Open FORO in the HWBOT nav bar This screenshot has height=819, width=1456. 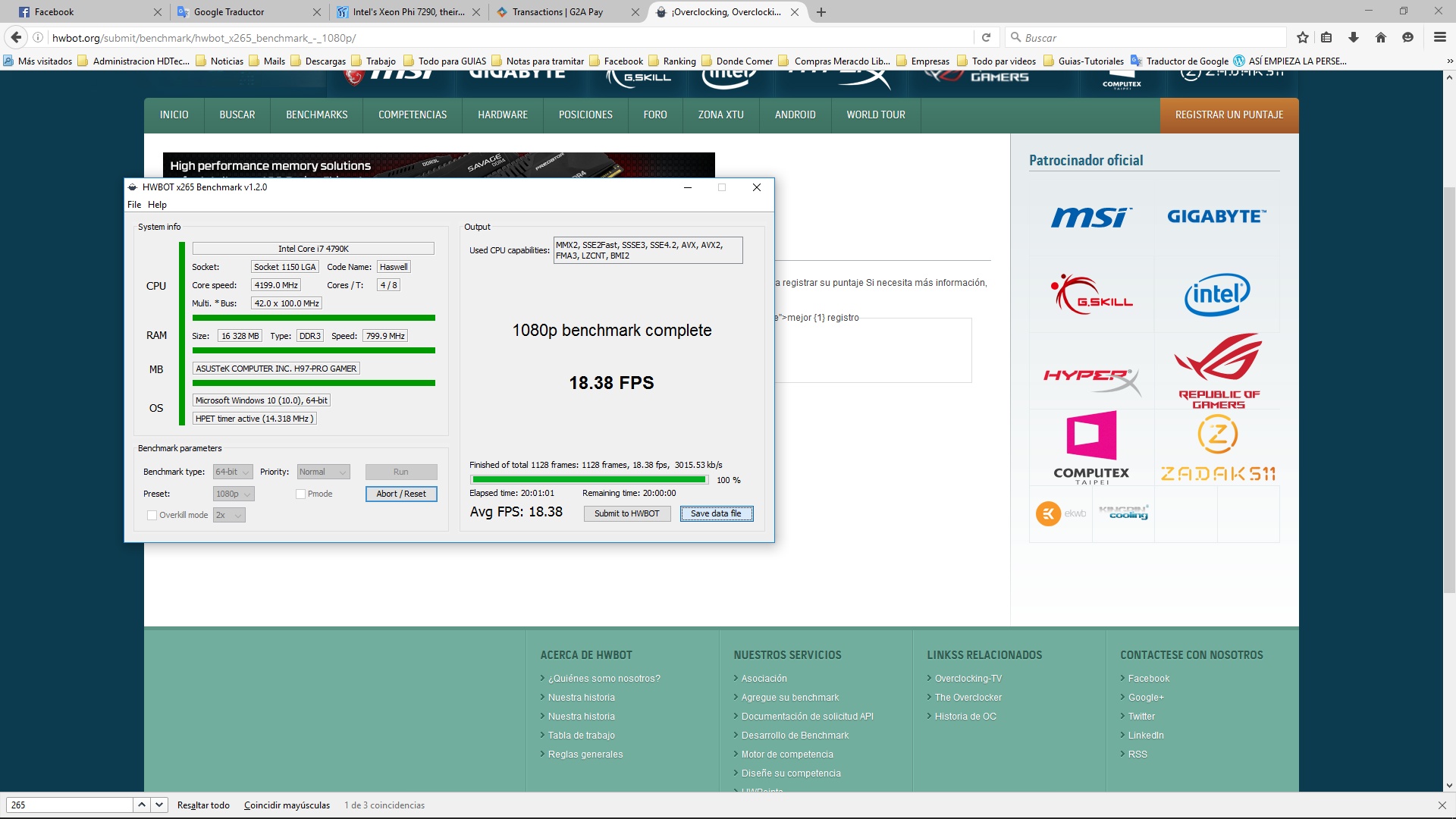pos(655,115)
